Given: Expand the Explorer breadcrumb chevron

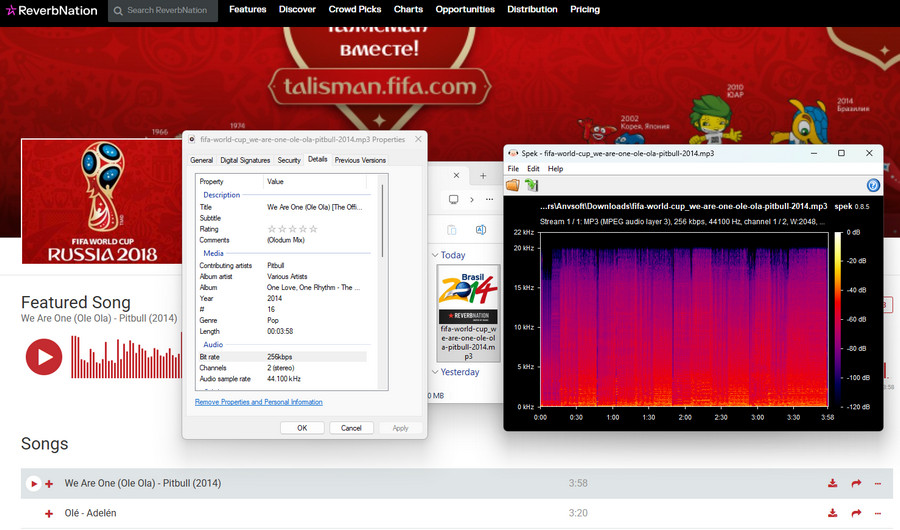Looking at the screenshot, I should (x=472, y=200).
